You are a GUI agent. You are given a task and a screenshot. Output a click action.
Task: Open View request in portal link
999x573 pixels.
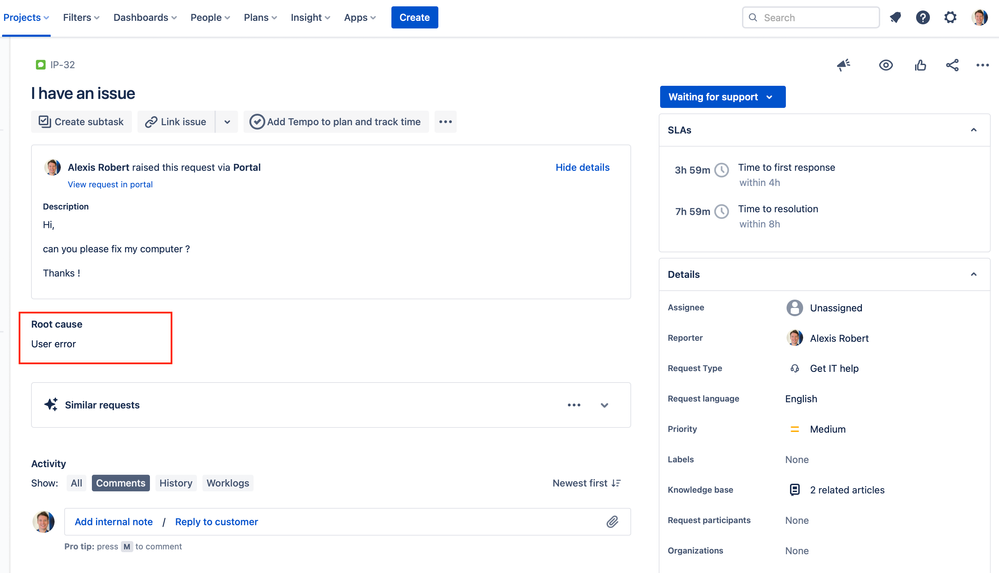[110, 185]
